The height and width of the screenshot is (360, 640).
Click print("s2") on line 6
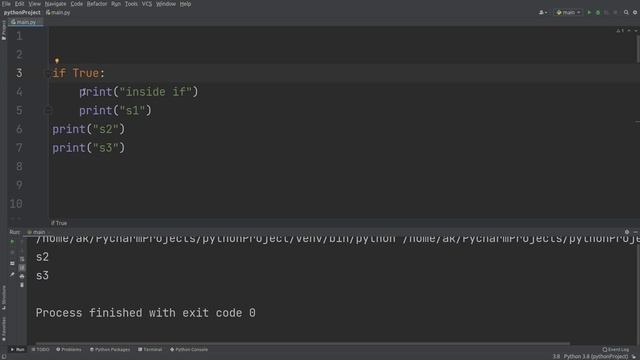click(x=89, y=129)
